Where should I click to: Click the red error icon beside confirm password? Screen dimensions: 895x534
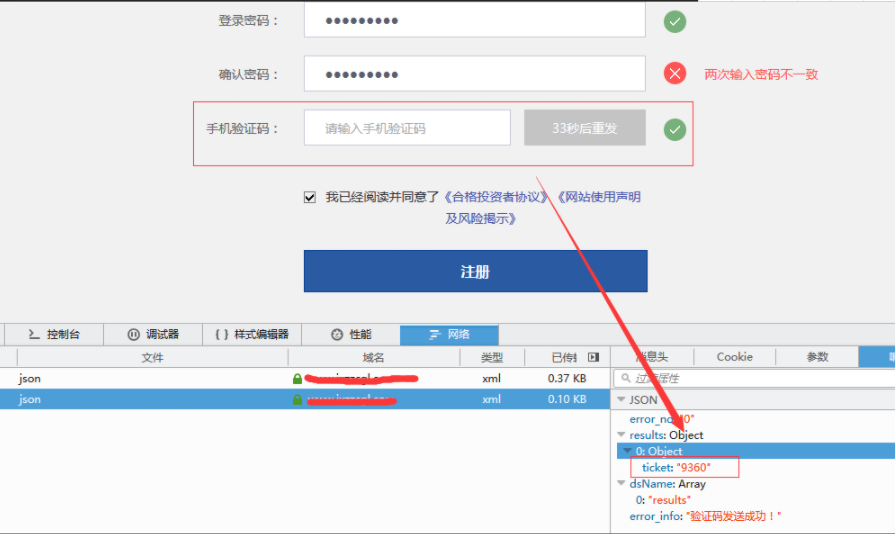675,73
